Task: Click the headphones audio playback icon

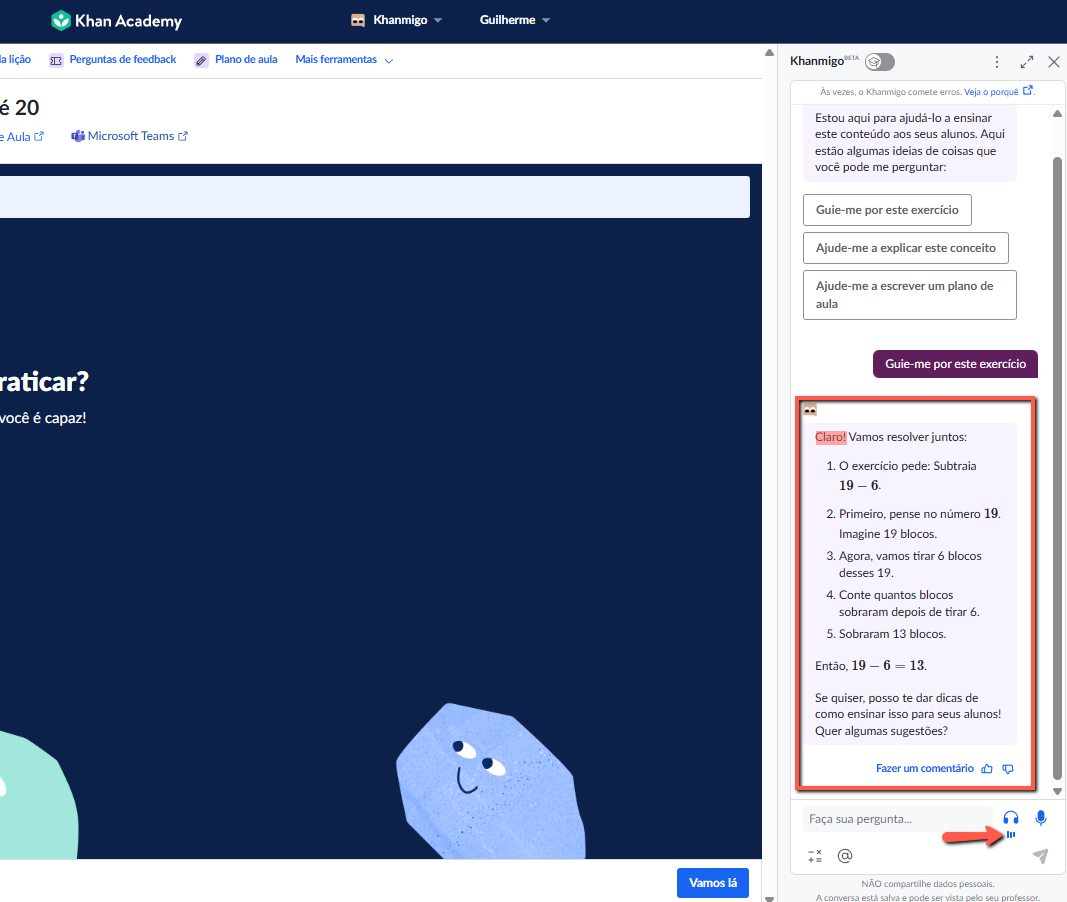Action: pos(1011,818)
